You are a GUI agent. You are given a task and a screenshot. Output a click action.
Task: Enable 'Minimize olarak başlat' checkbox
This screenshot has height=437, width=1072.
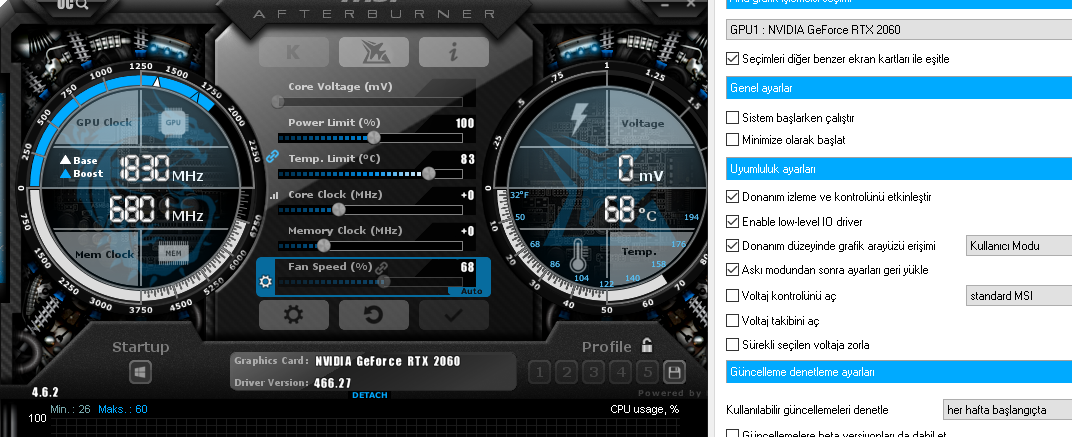pos(732,140)
